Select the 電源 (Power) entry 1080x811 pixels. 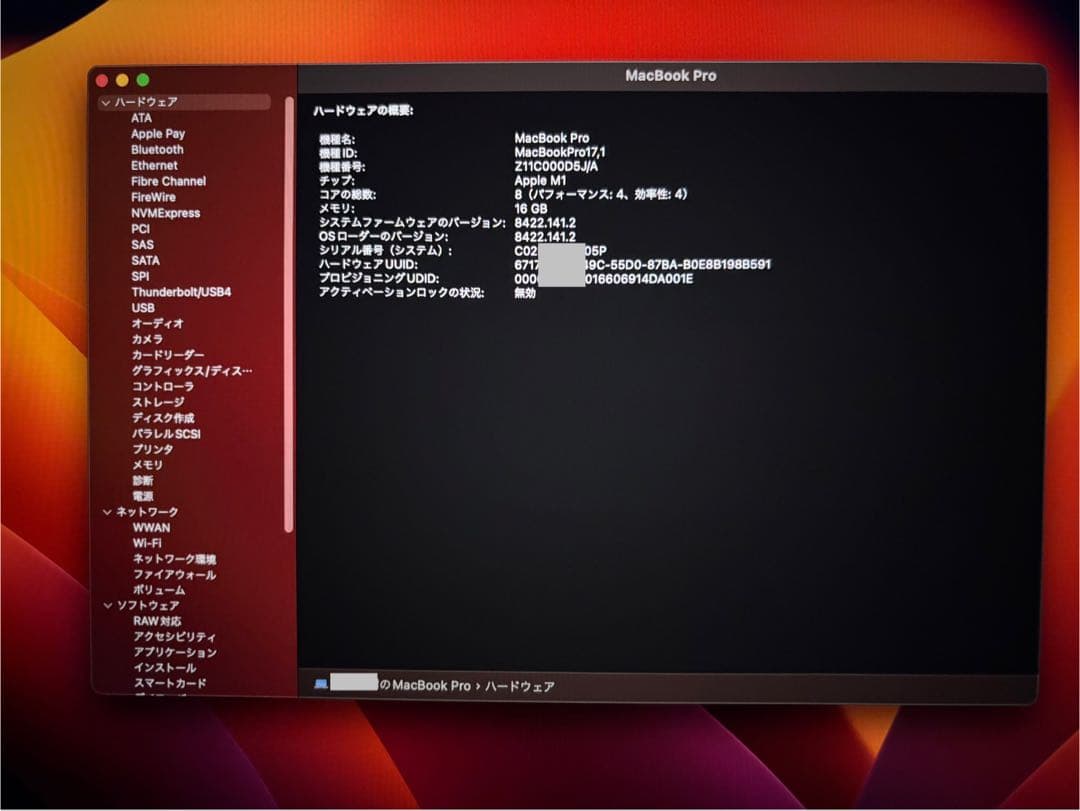point(143,496)
